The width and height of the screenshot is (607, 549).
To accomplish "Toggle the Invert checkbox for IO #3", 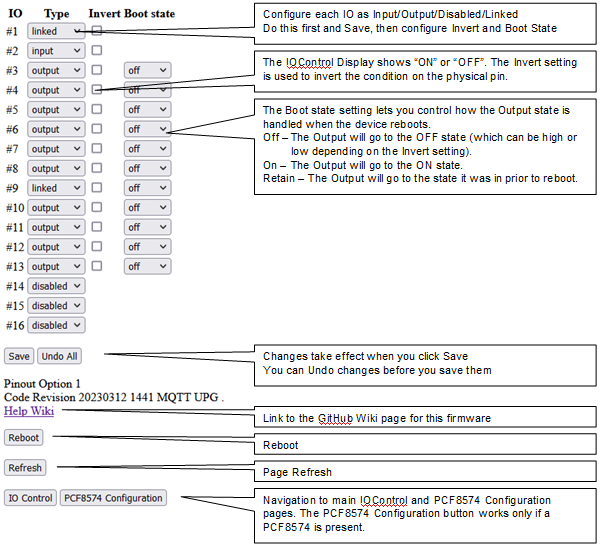I will pos(97,70).
